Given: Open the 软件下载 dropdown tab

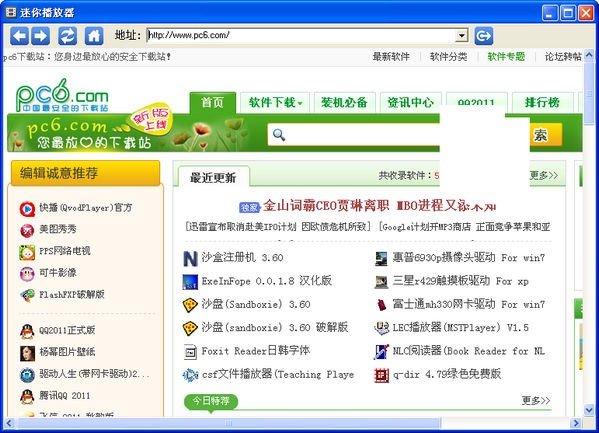Looking at the screenshot, I should [x=275, y=102].
